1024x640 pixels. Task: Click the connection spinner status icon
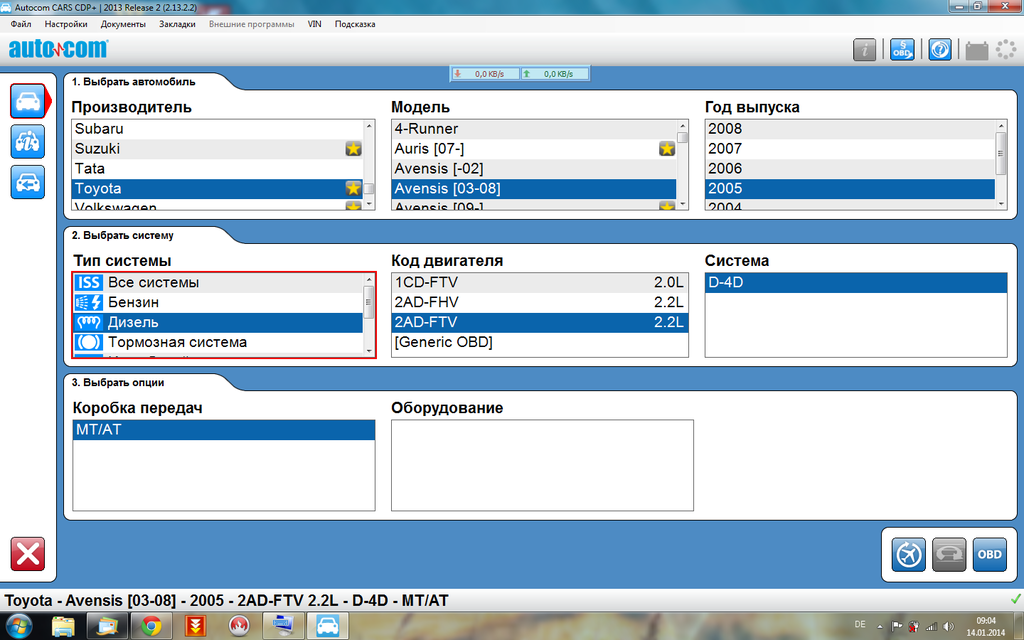1006,50
